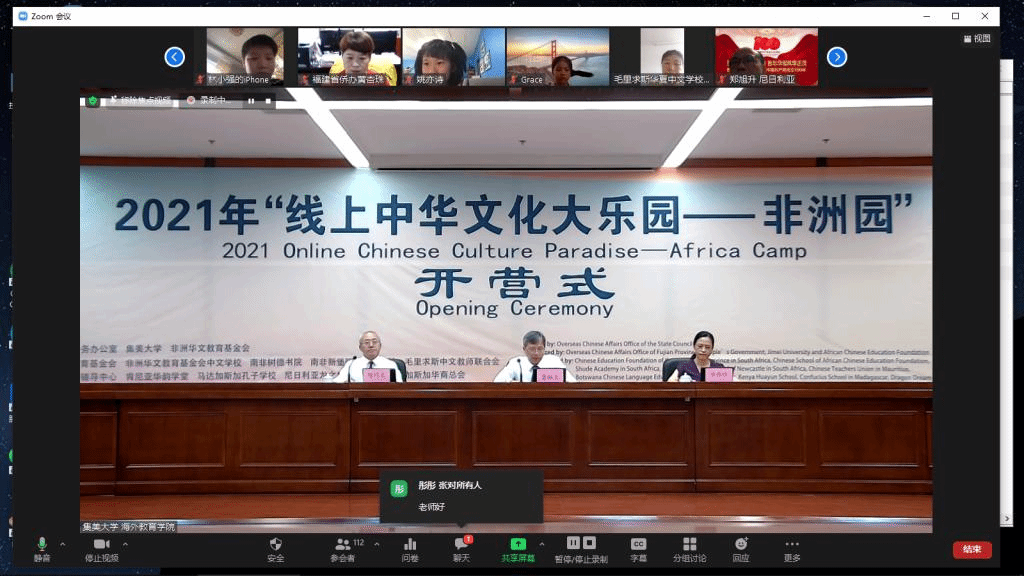Show next participants with right arrow
This screenshot has width=1024, height=576.
point(837,57)
